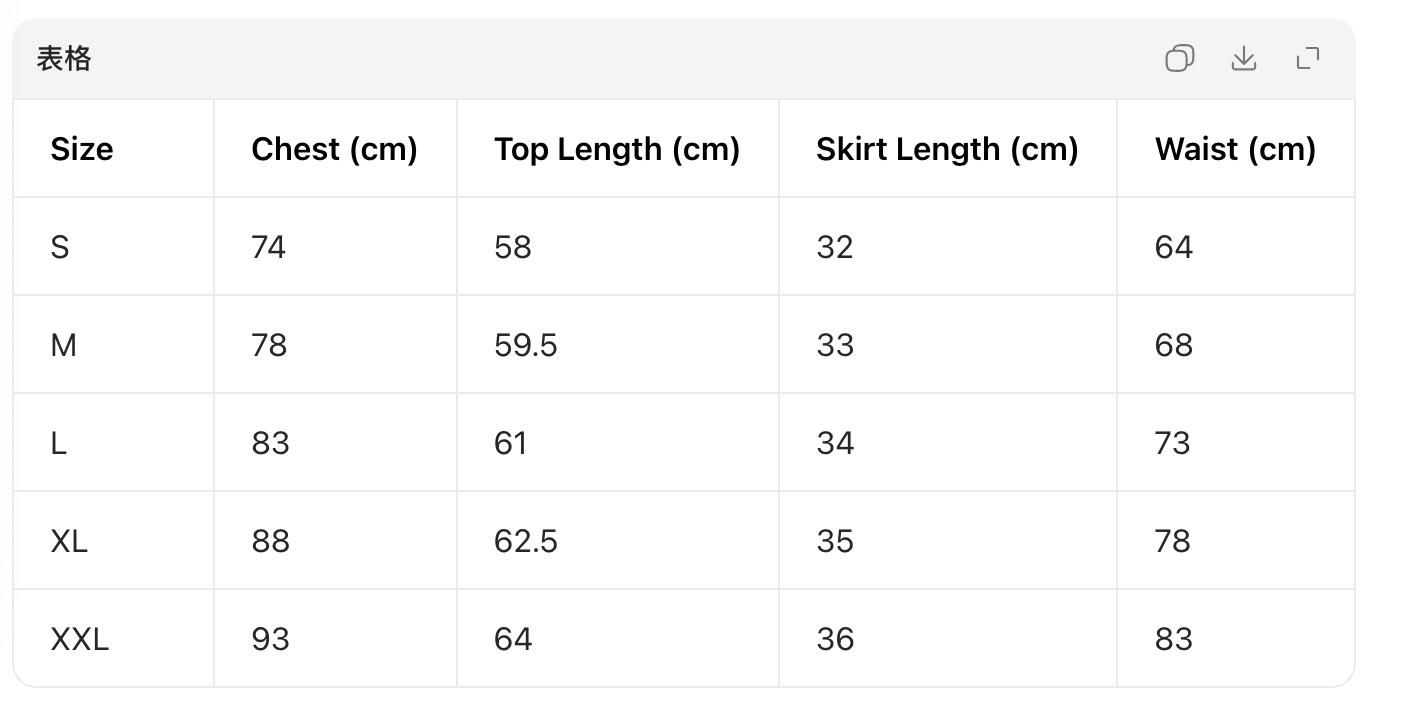
Task: Click the download table icon
Action: click(x=1243, y=59)
